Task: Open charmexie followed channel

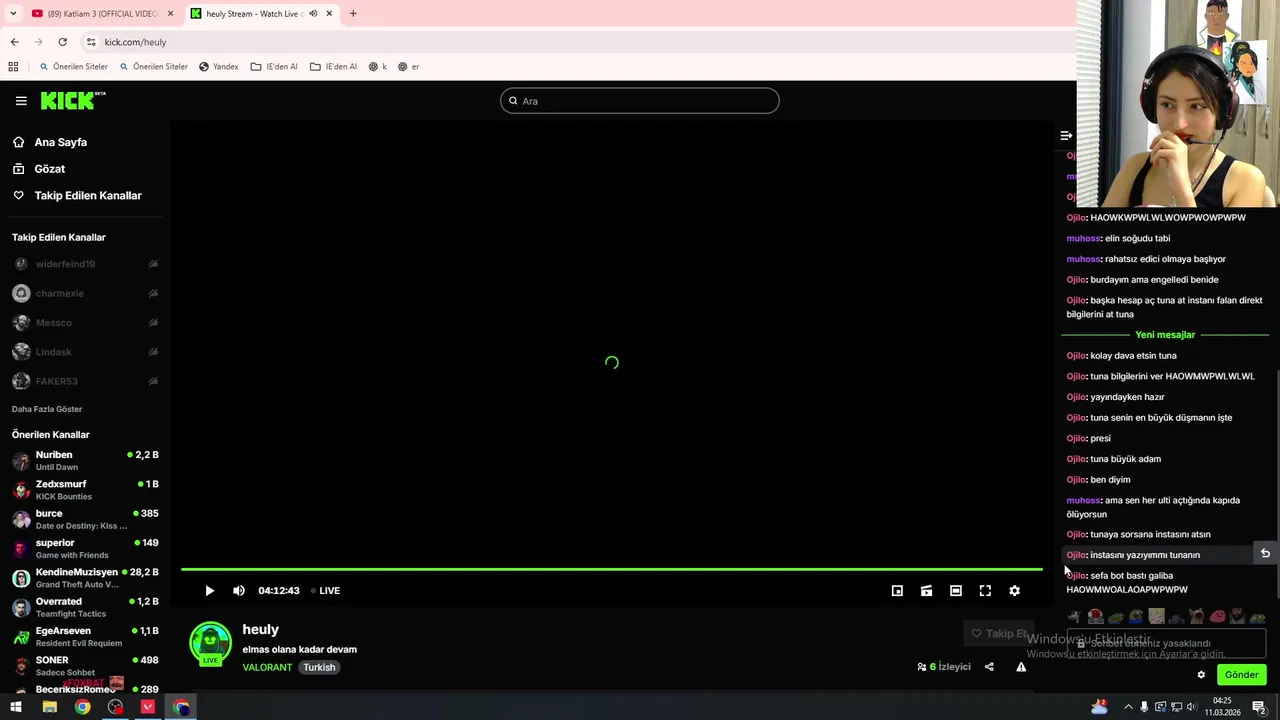Action: (85, 293)
